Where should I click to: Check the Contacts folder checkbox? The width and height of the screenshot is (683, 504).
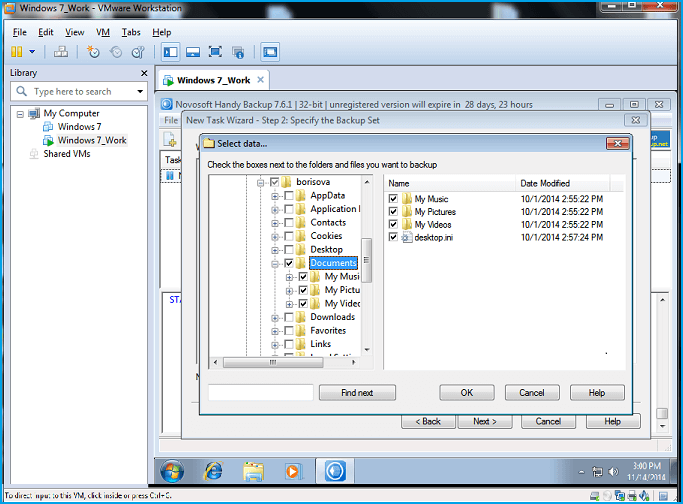(x=289, y=223)
